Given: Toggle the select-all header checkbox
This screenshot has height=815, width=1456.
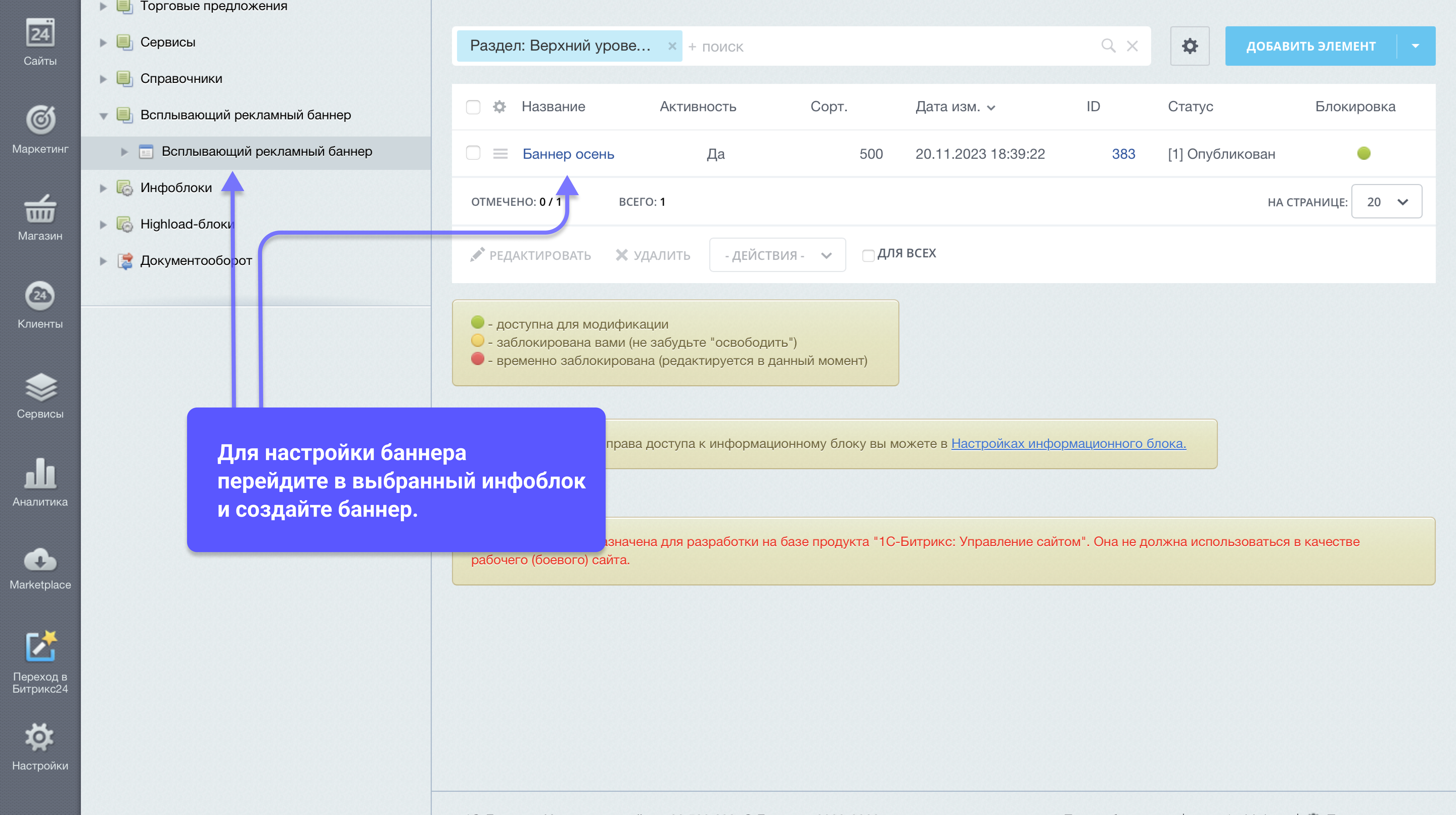Looking at the screenshot, I should [x=473, y=107].
